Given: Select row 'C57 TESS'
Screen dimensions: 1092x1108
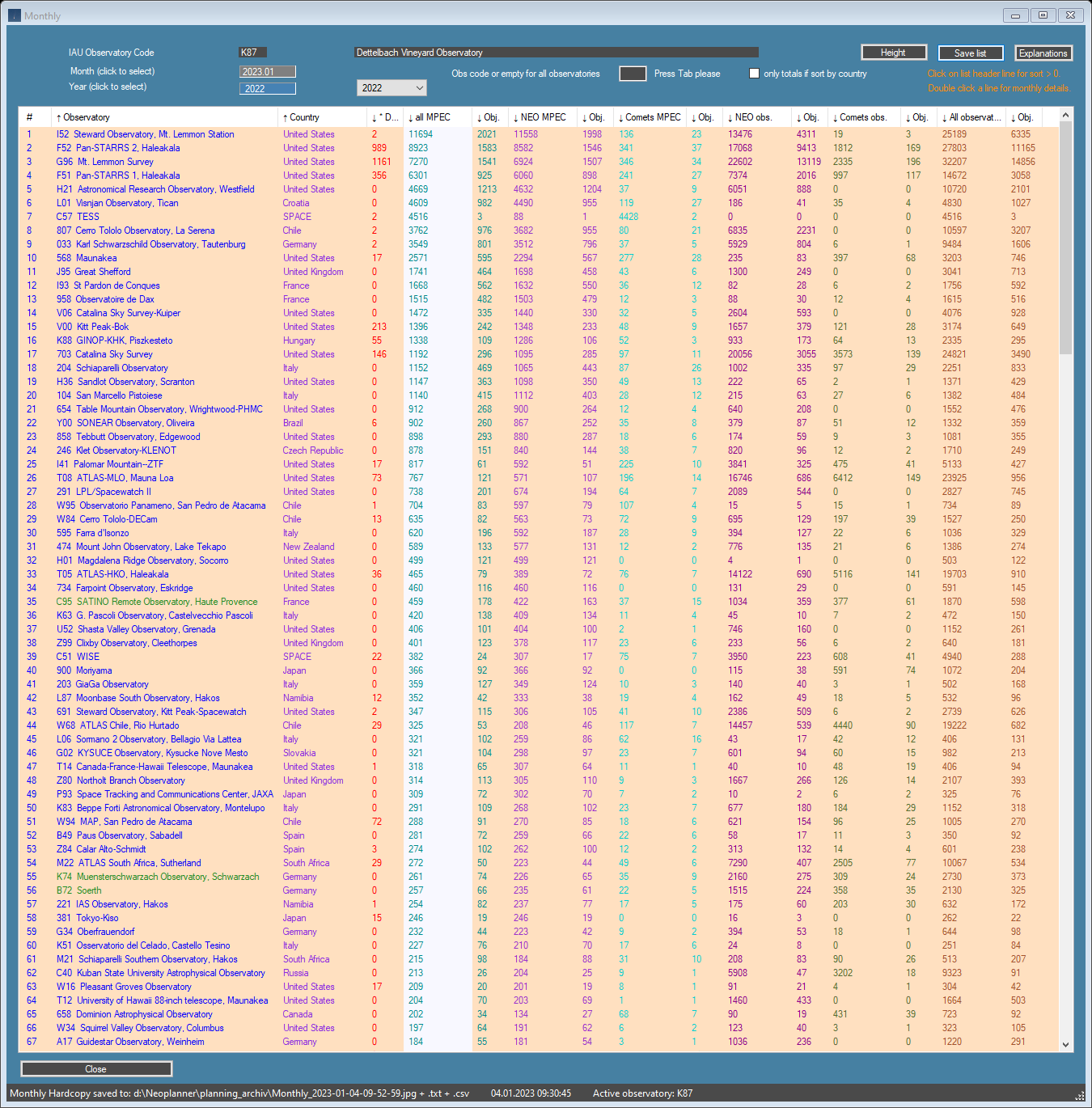Looking at the screenshot, I should point(538,217).
